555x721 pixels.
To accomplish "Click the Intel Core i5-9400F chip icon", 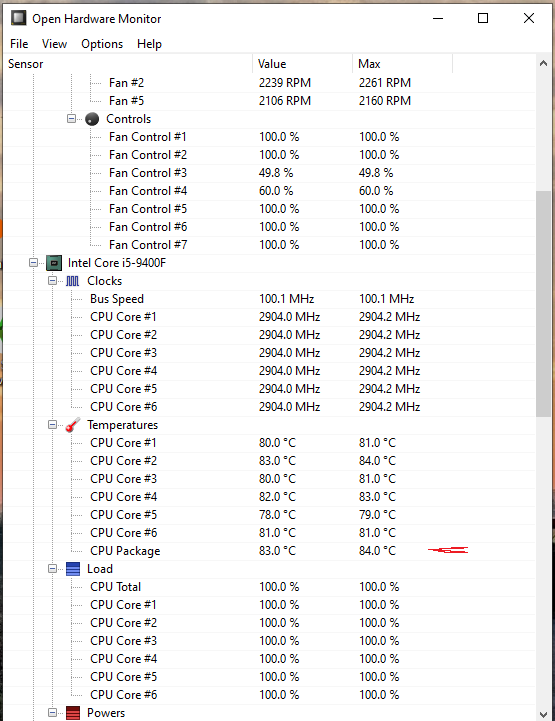I will coord(54,263).
